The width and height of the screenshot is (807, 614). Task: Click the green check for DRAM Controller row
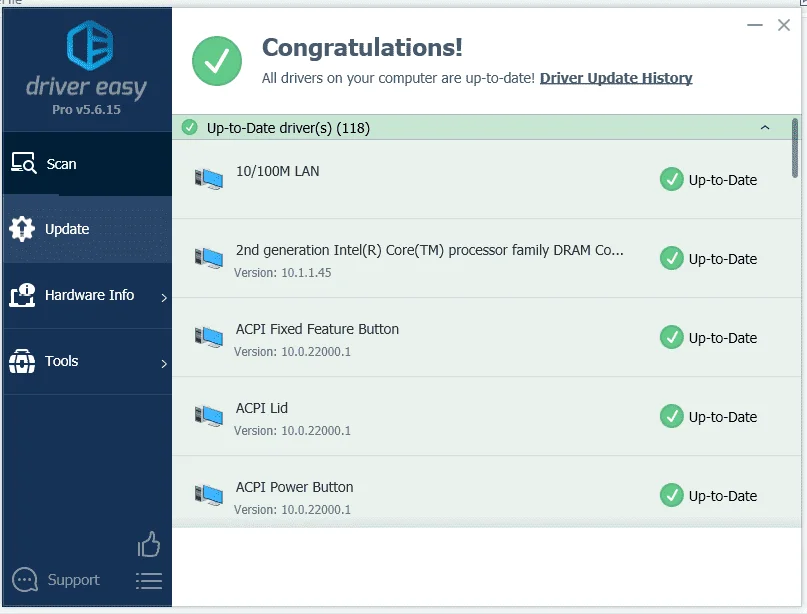672,258
